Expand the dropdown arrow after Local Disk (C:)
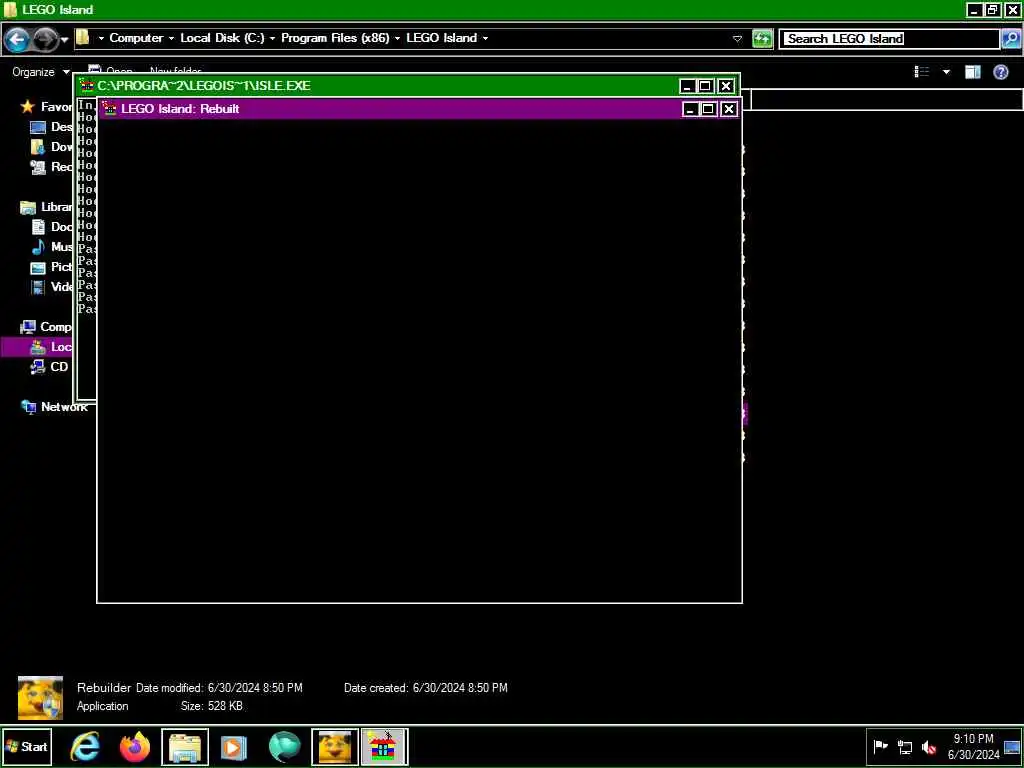 click(272, 39)
